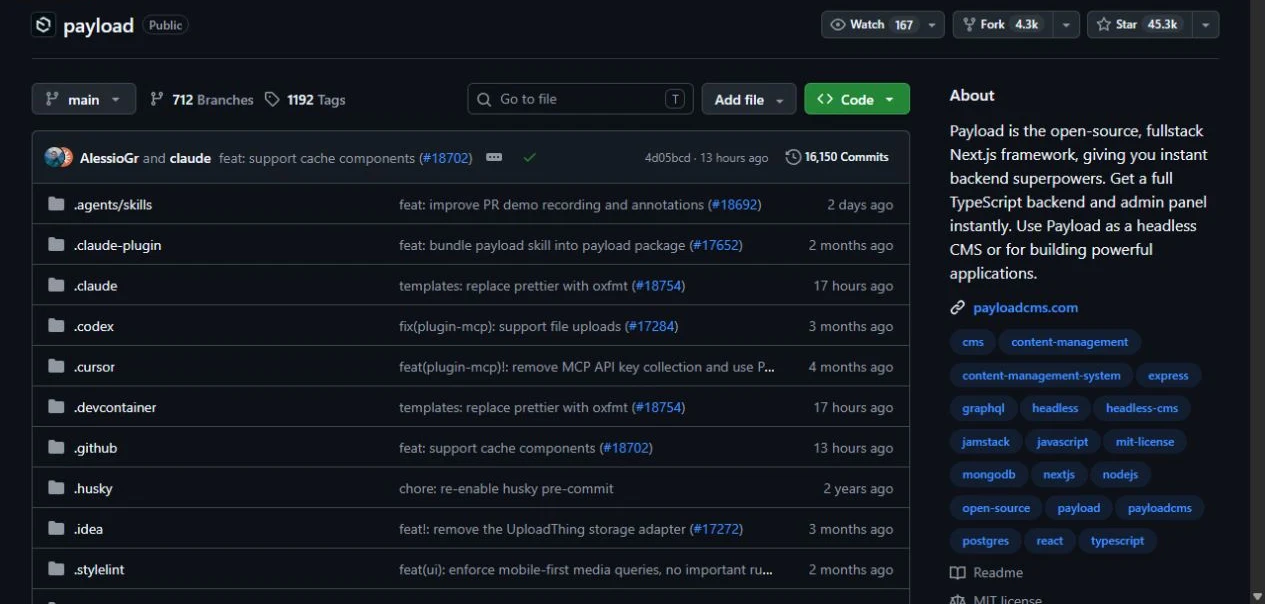The height and width of the screenshot is (604, 1265).
Task: Click the eye icon on Watch button
Action: coord(838,25)
